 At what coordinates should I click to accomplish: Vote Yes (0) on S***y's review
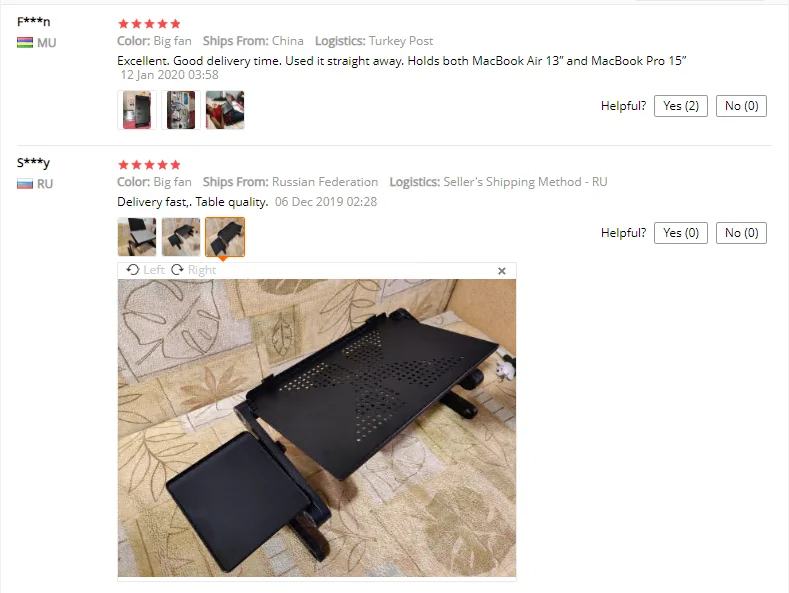click(681, 233)
